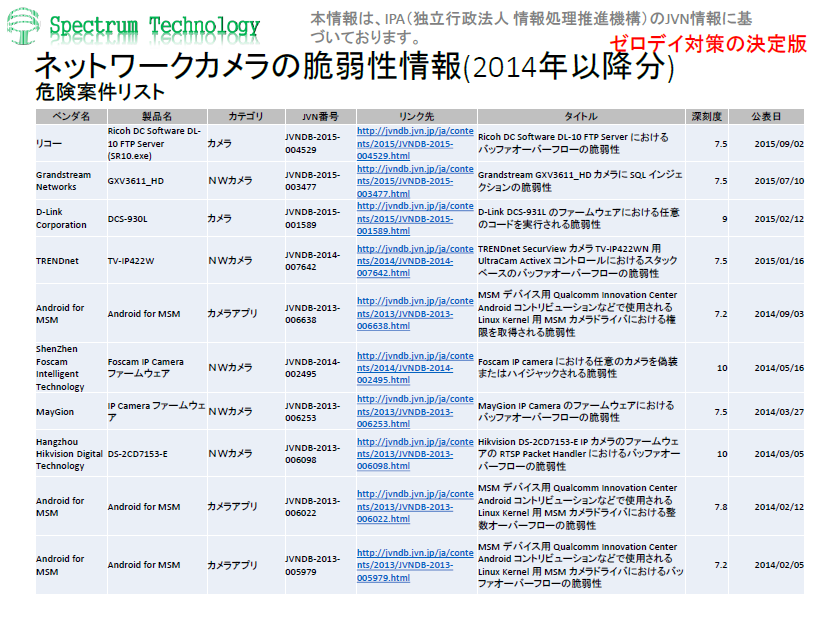Select the 2015/02/12 publication date
Viewport: 824px width, 618px height.
(779, 219)
